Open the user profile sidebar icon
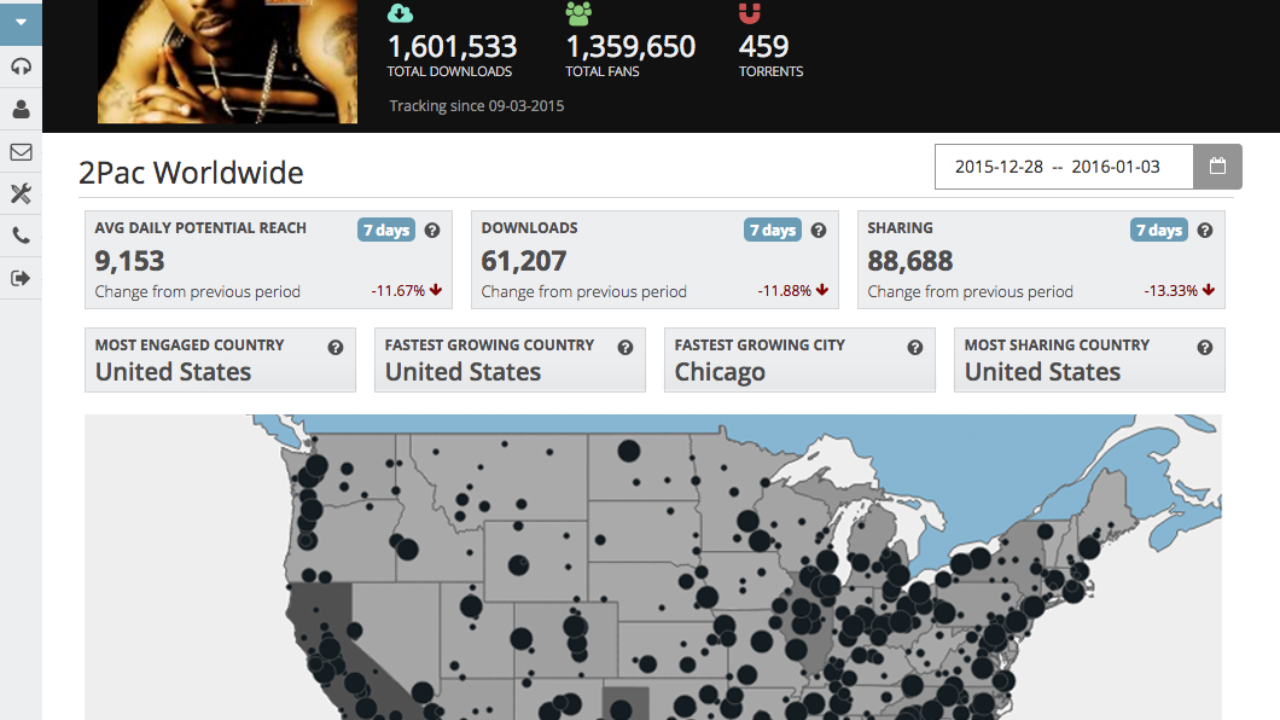1280x720 pixels. tap(21, 109)
